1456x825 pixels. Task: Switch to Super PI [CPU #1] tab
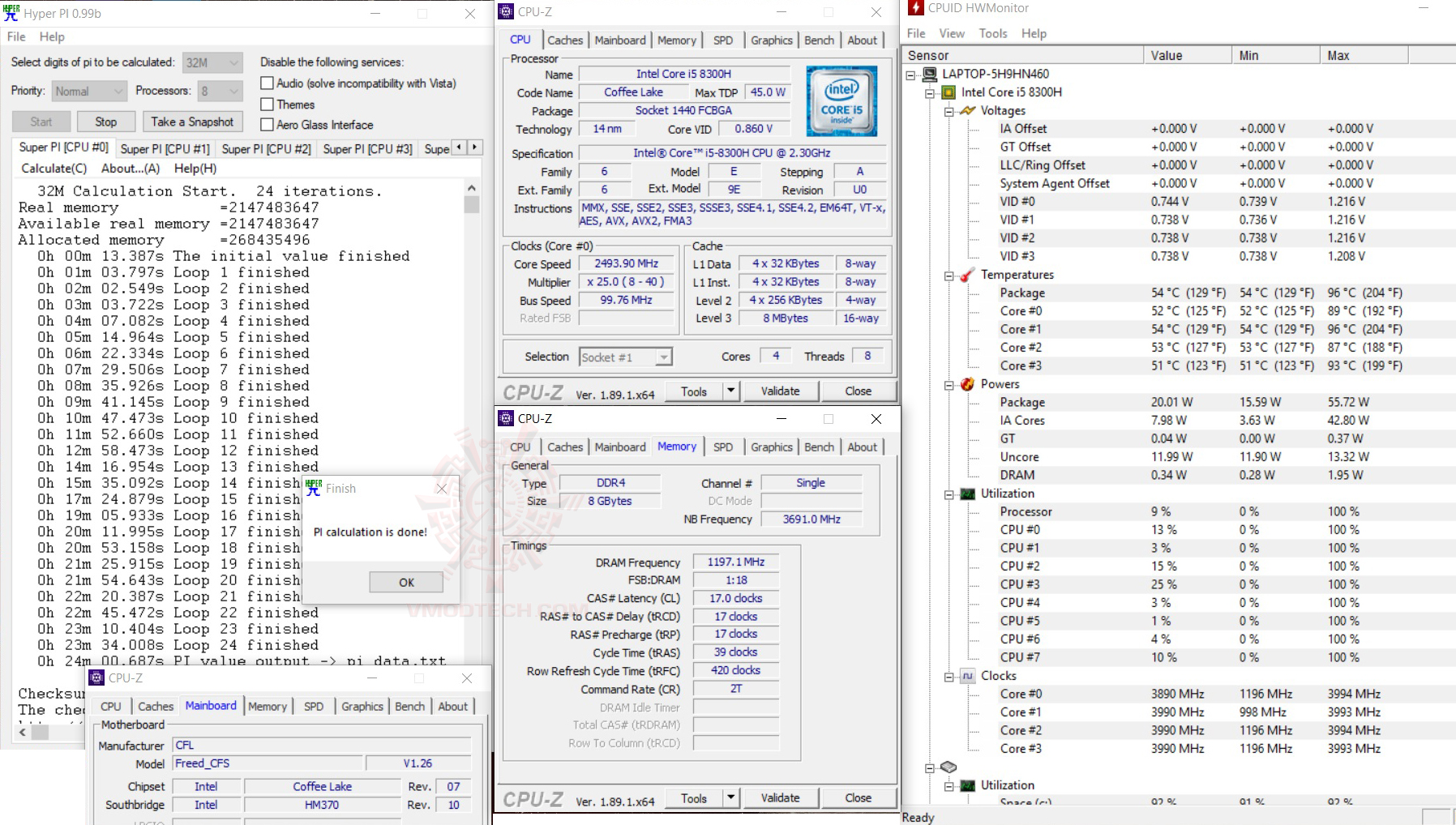pyautogui.click(x=165, y=149)
